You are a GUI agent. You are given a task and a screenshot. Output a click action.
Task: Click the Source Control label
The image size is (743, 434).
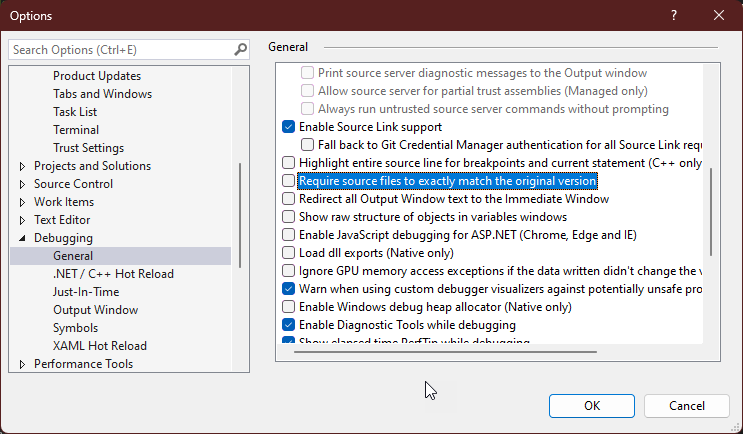[73, 184]
